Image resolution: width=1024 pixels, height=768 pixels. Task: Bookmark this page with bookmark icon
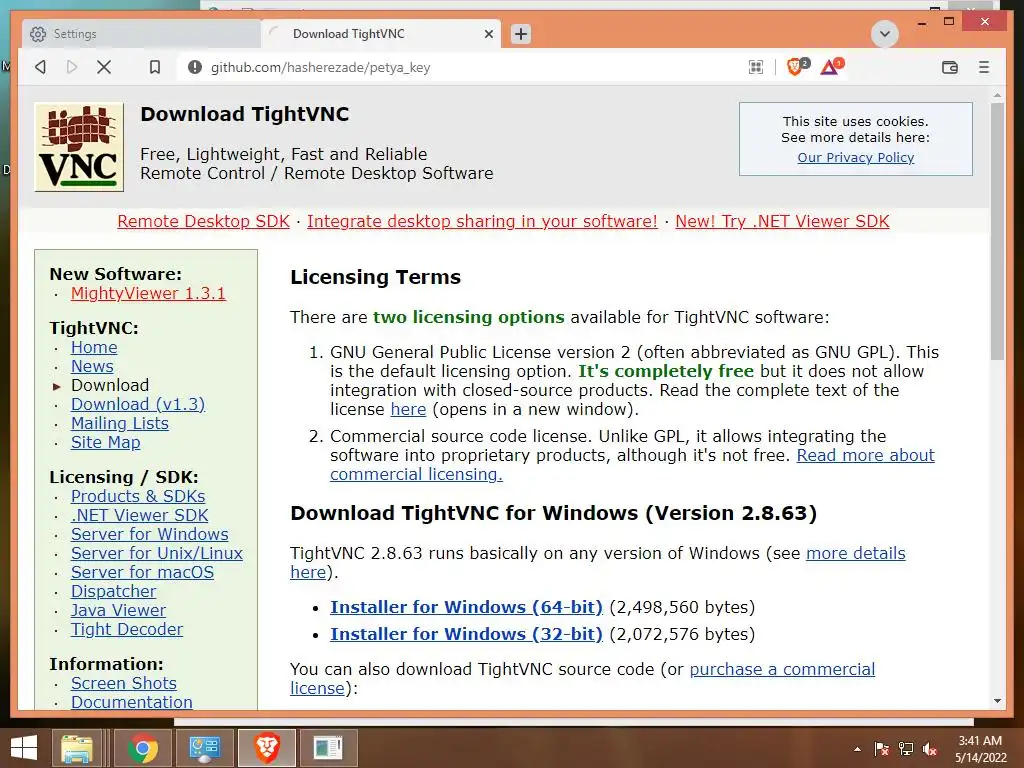(x=155, y=67)
